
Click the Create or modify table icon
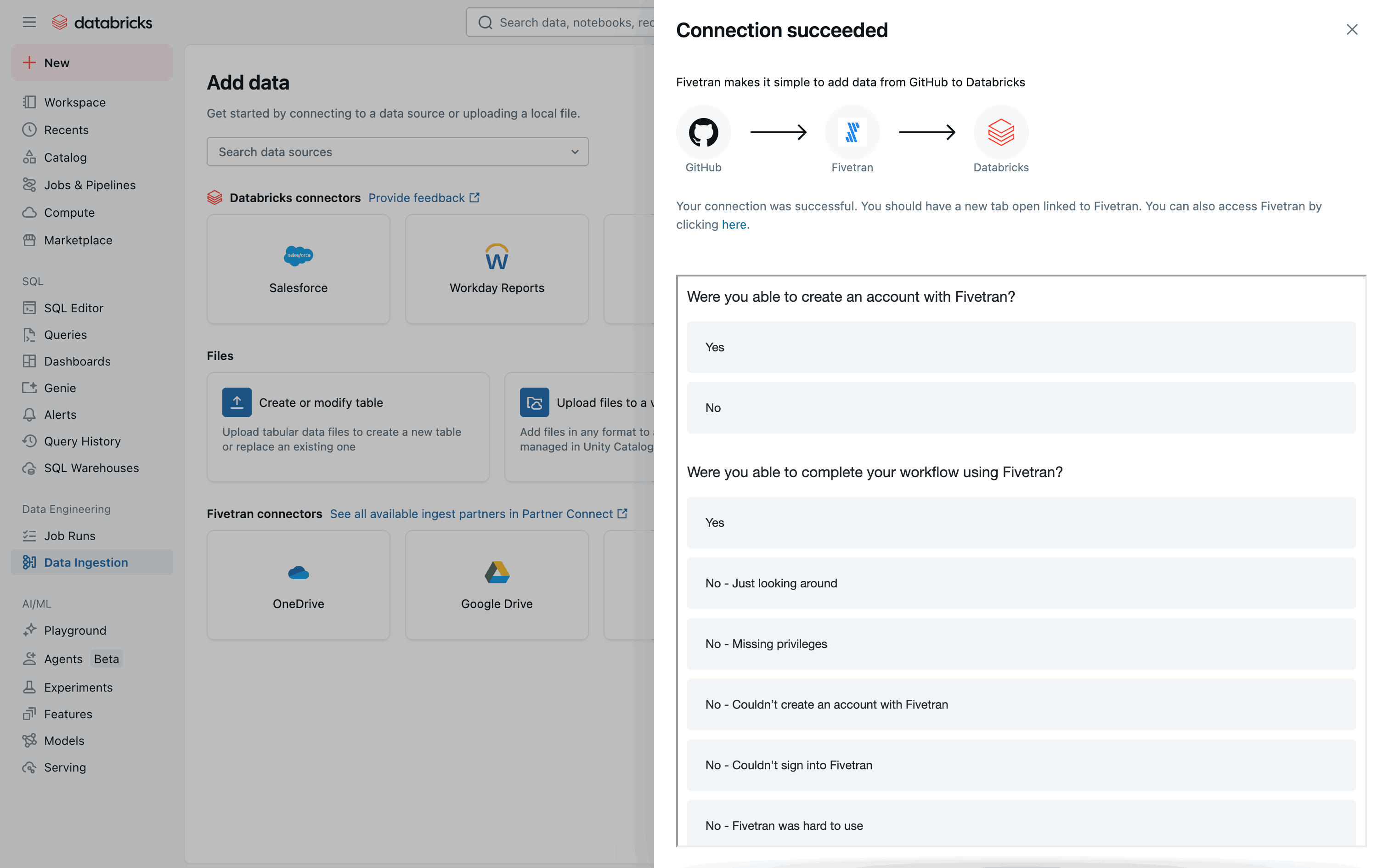point(237,402)
